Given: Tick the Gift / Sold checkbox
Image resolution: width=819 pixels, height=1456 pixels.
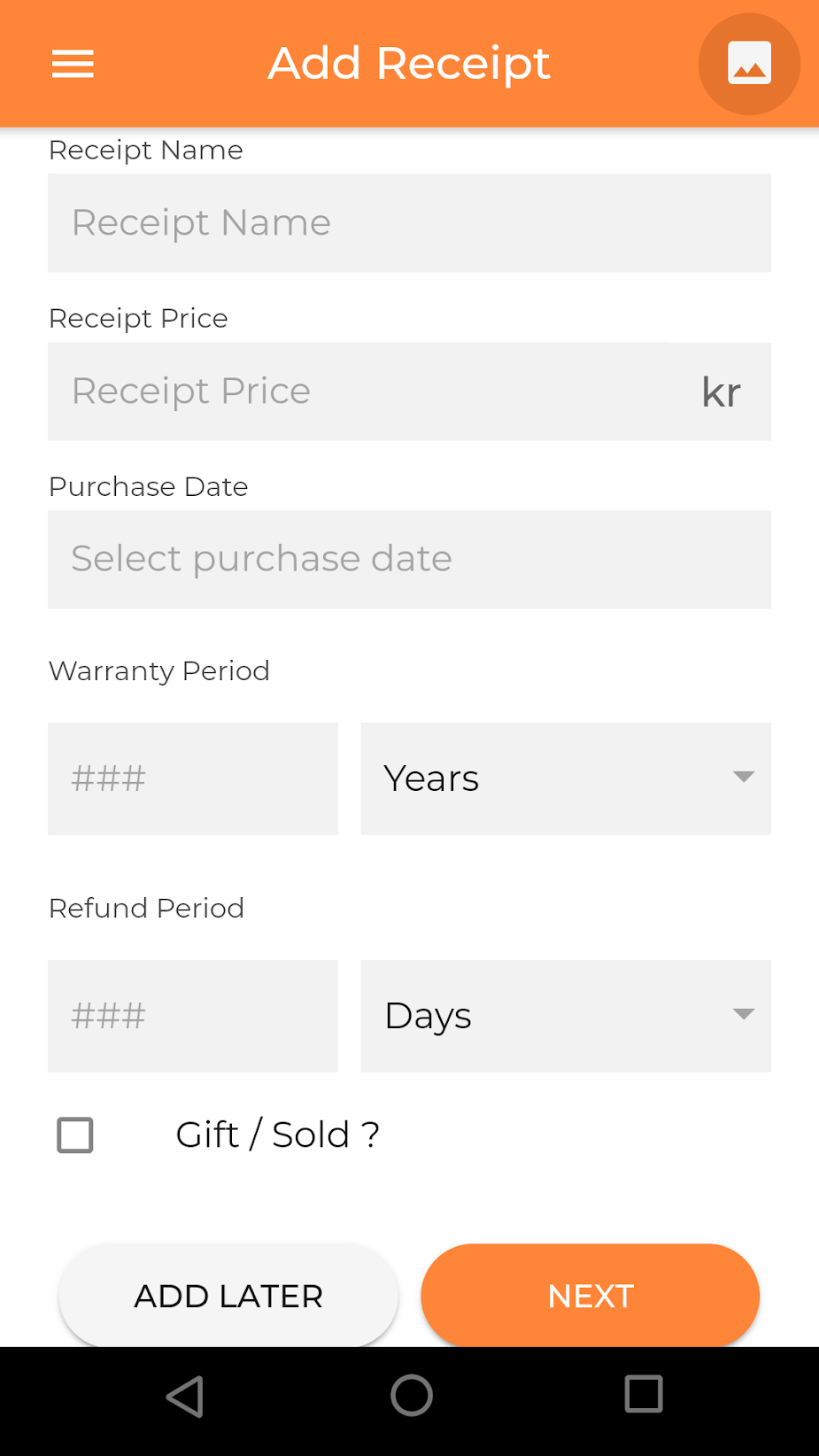Looking at the screenshot, I should point(75,1135).
